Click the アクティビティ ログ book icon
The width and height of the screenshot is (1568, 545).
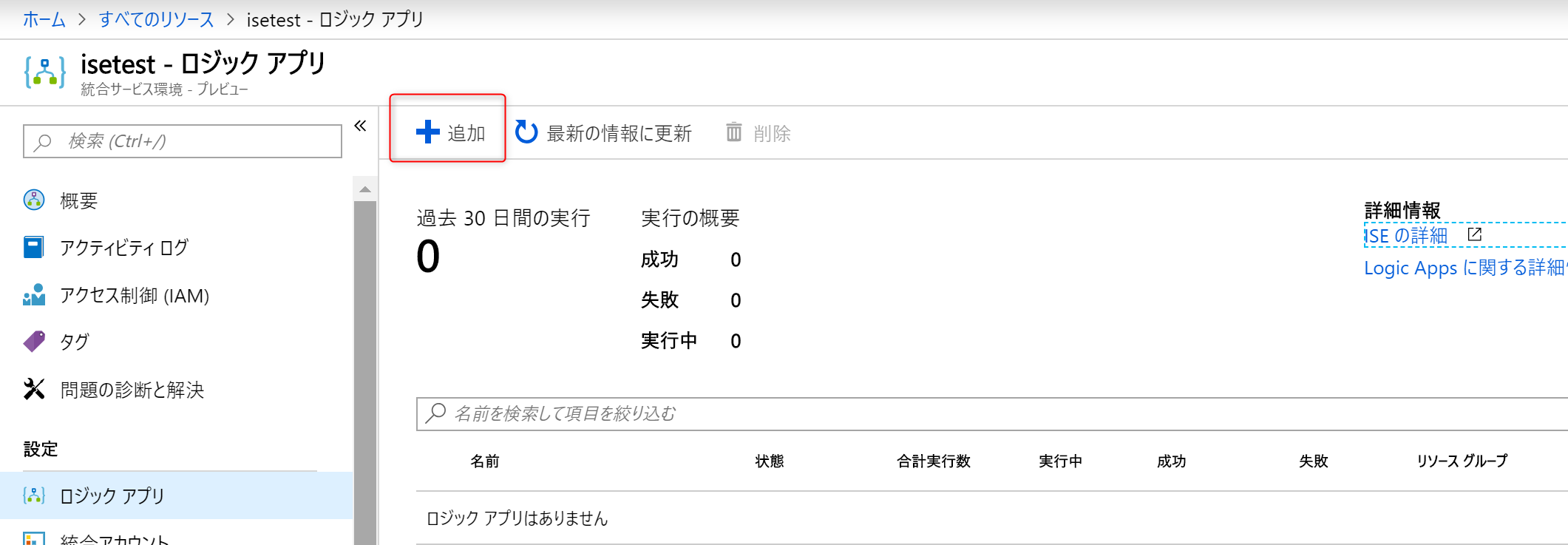34,247
